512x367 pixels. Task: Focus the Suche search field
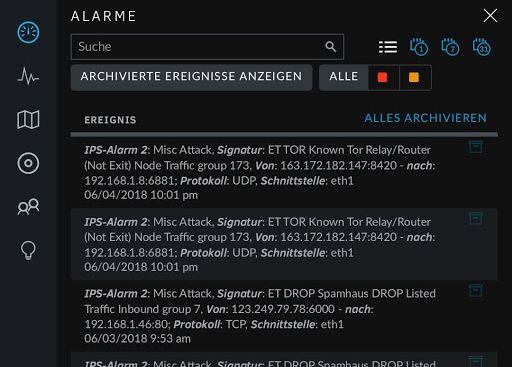207,47
